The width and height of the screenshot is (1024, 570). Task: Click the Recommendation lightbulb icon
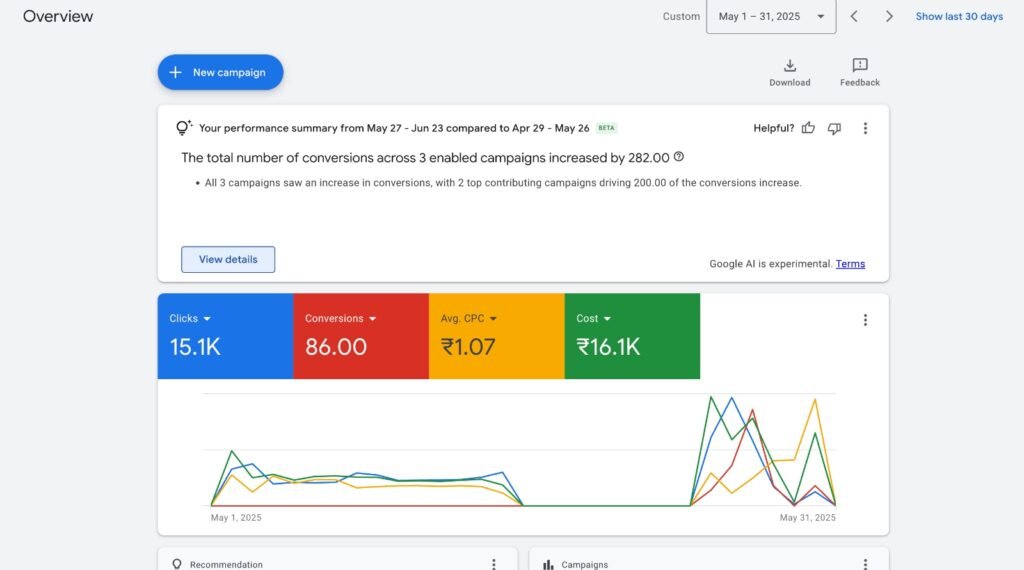tap(176, 564)
